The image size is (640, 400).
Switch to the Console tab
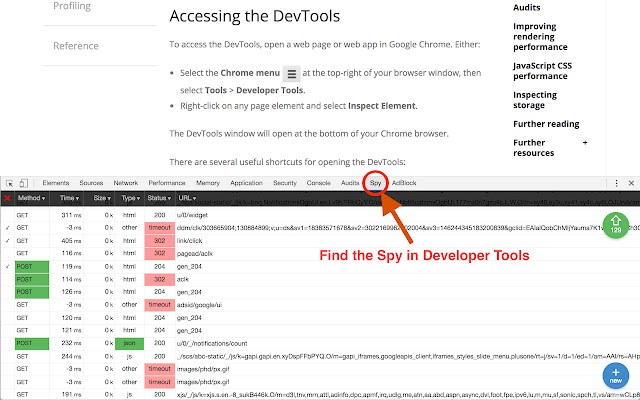pyautogui.click(x=319, y=183)
